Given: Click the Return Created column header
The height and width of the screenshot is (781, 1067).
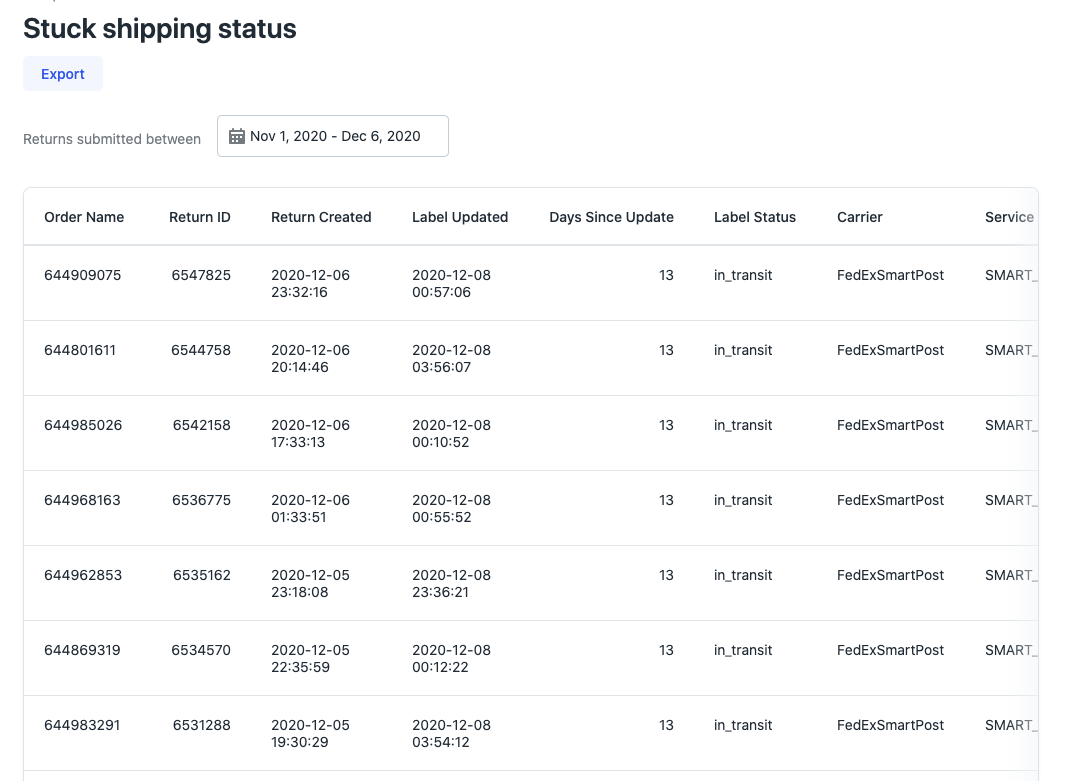Looking at the screenshot, I should click(x=321, y=217).
